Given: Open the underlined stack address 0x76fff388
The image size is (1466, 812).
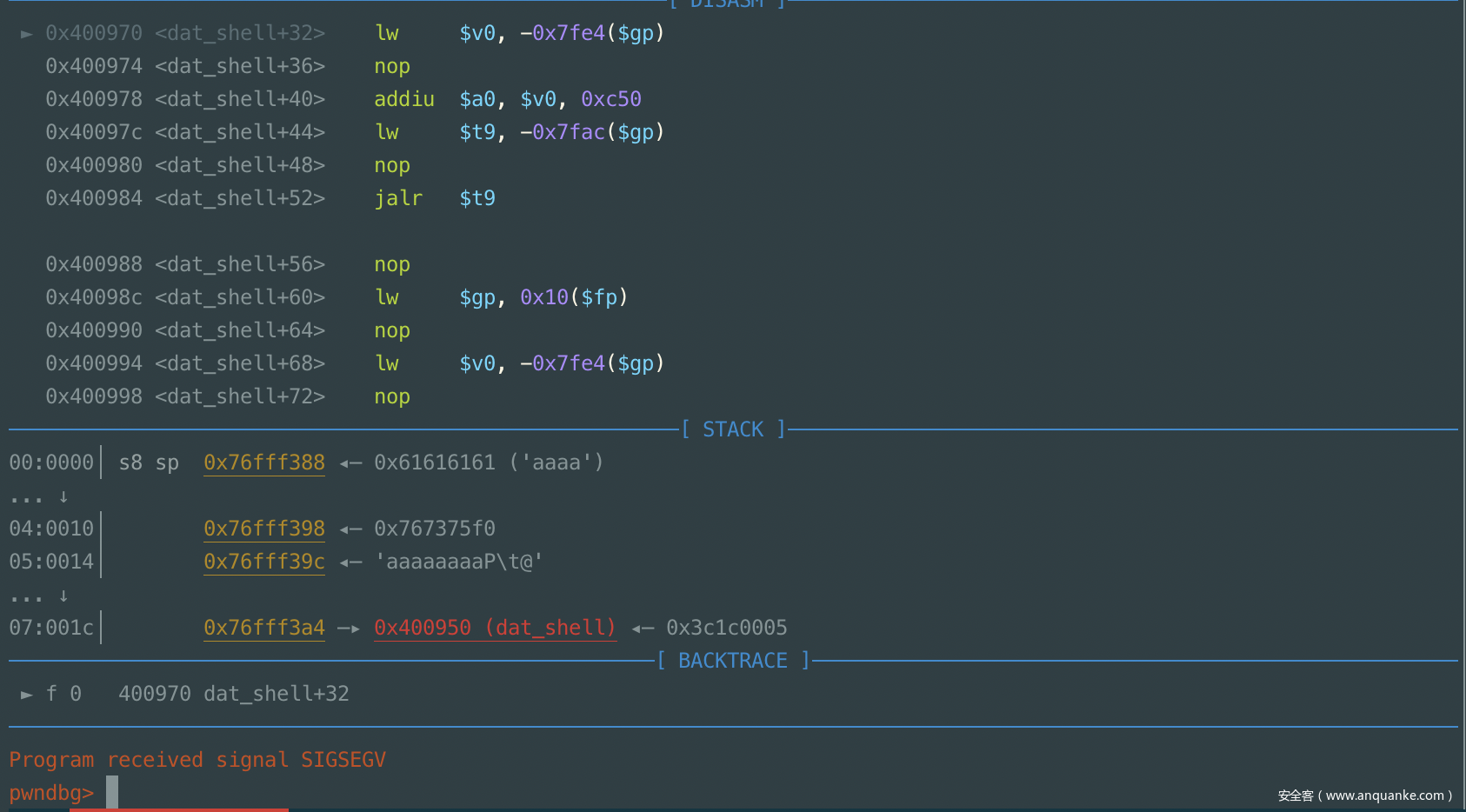Looking at the screenshot, I should (x=263, y=463).
